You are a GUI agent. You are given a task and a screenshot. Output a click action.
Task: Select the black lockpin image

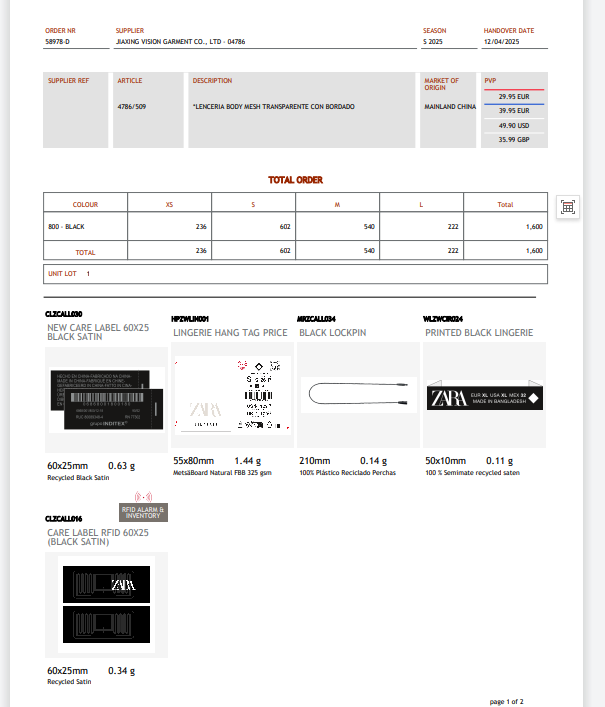[x=358, y=394]
